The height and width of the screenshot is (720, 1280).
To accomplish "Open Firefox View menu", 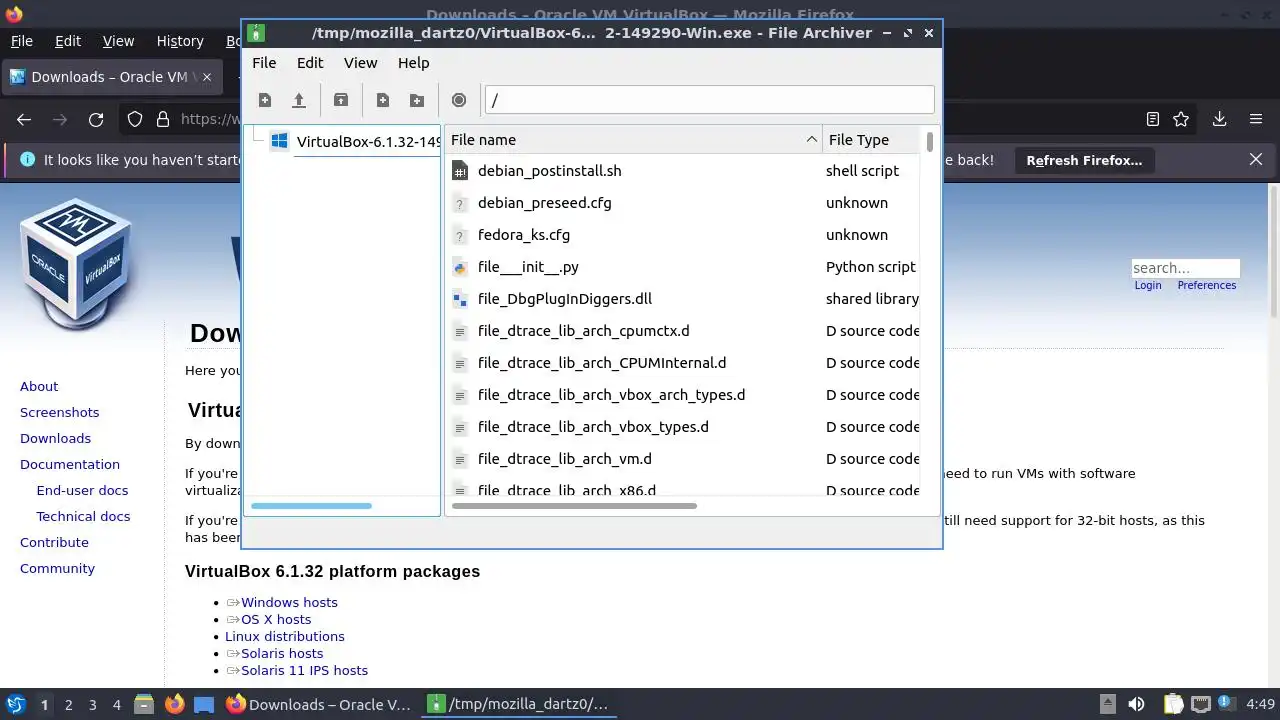I will pyautogui.click(x=118, y=41).
